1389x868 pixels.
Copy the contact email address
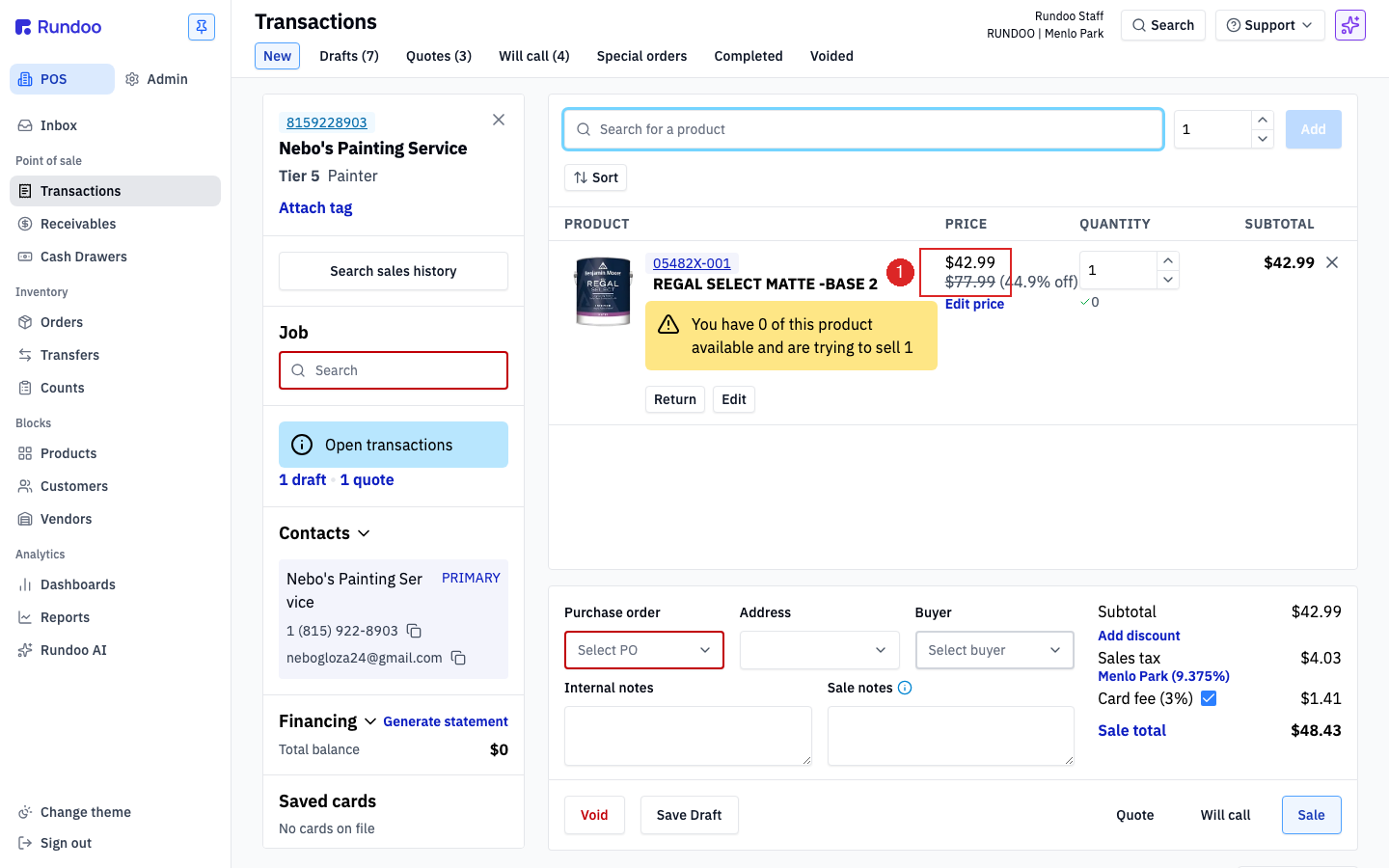[458, 658]
